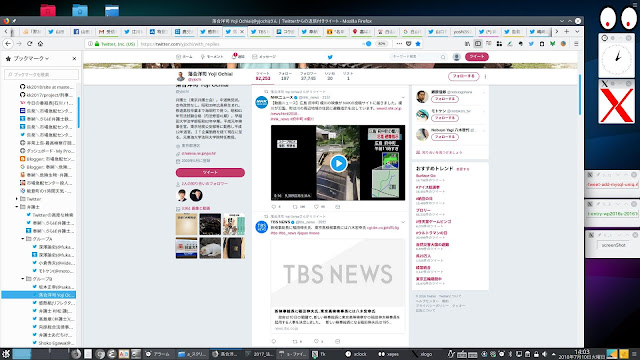The width and height of the screenshot is (640, 360).
Task: Collapse the グループA bookmark folder
Action: pos(23,239)
